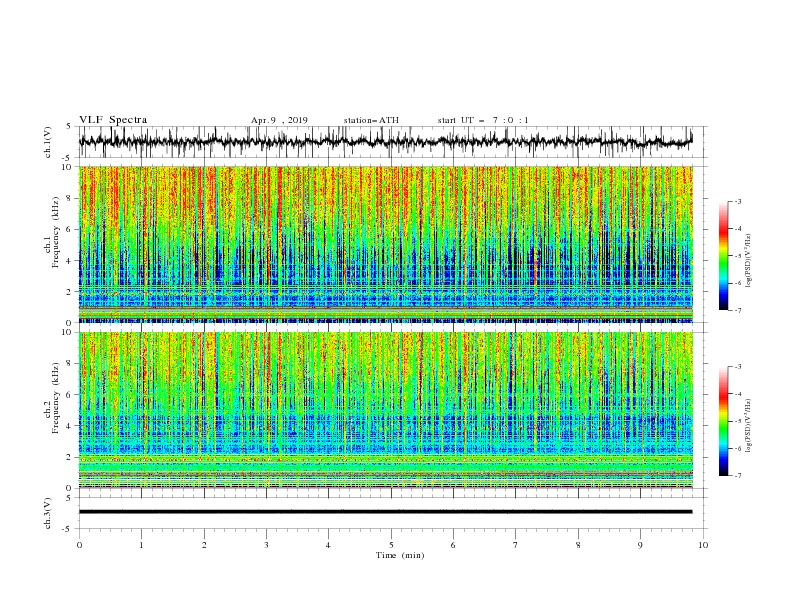This screenshot has width=792, height=612.
Task: Click the "8" kHz tick on ch.1 axis
Action: click(x=69, y=198)
